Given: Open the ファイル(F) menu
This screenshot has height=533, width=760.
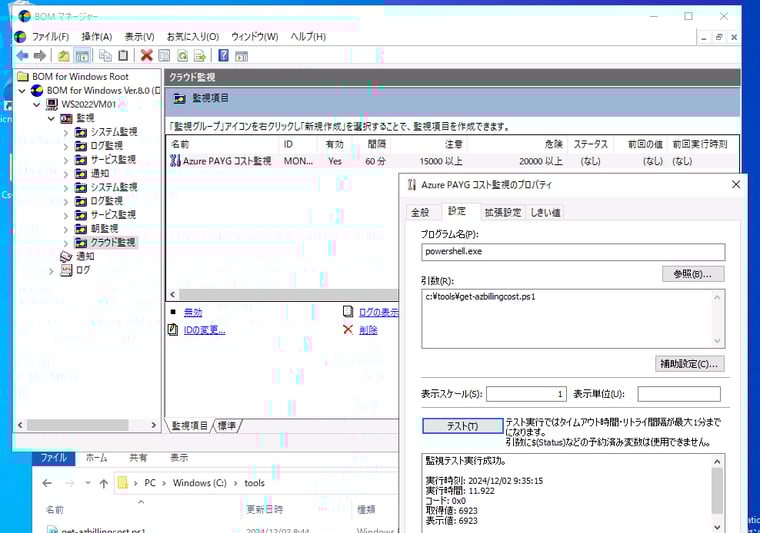Looking at the screenshot, I should 50,37.
